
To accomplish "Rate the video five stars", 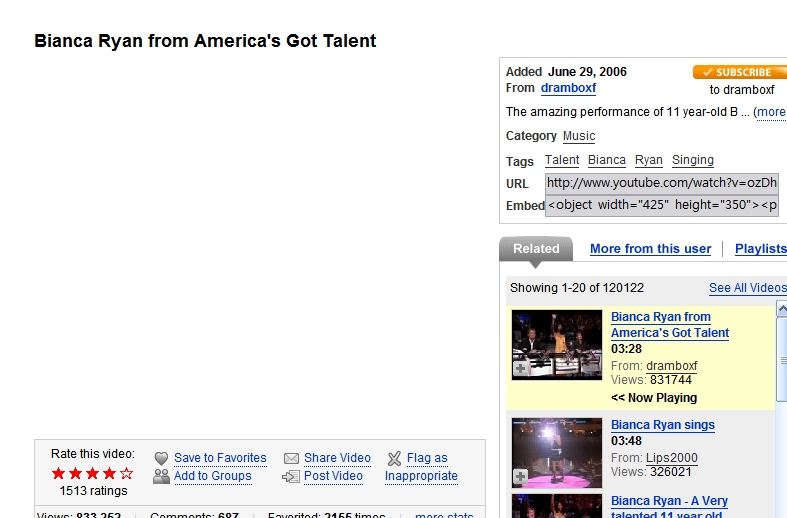I will click(126, 474).
